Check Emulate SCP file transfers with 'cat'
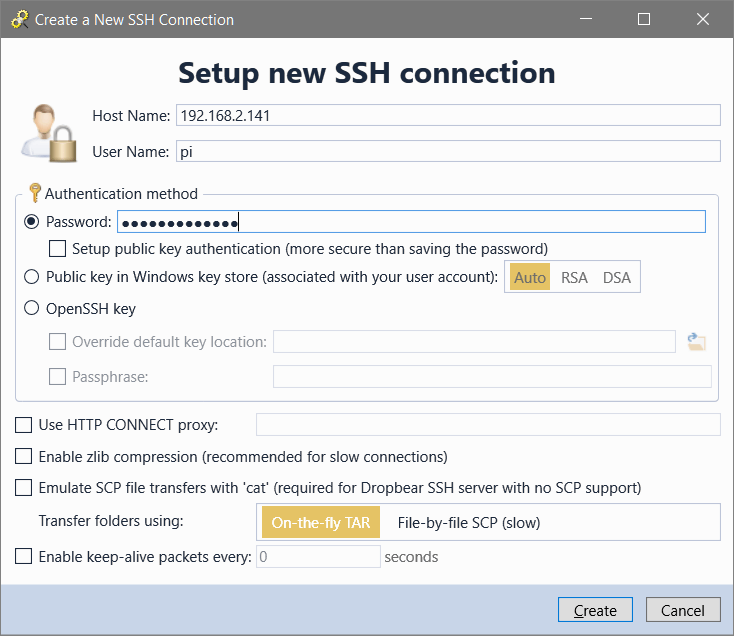The height and width of the screenshot is (636, 734). pyautogui.click(x=23, y=488)
